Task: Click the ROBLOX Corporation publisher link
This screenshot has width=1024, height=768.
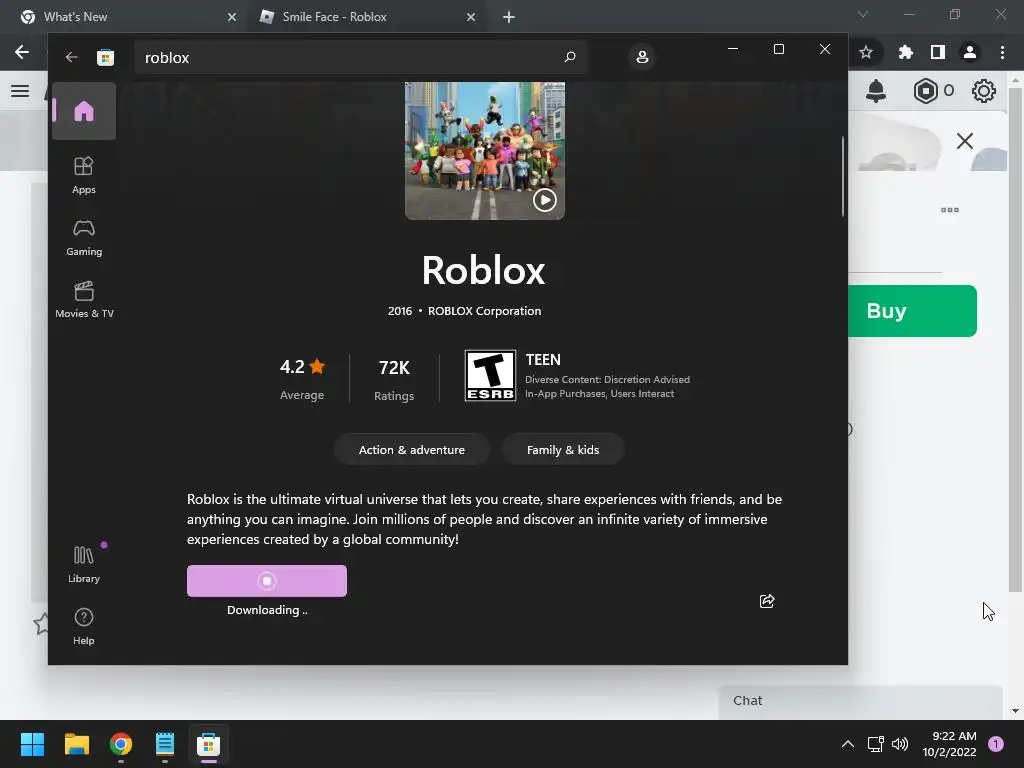Action: pyautogui.click(x=484, y=311)
